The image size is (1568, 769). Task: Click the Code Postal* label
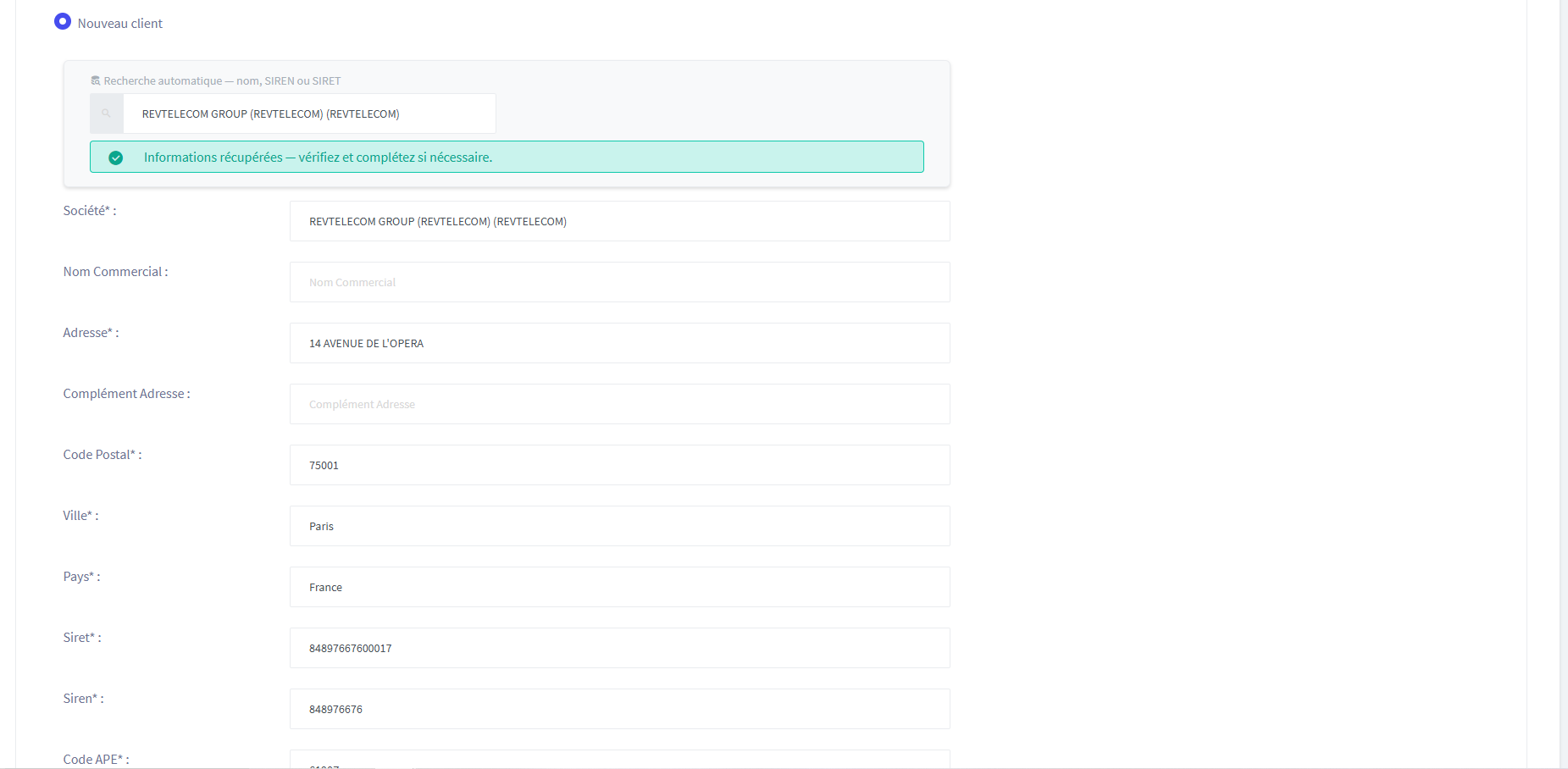[103, 455]
